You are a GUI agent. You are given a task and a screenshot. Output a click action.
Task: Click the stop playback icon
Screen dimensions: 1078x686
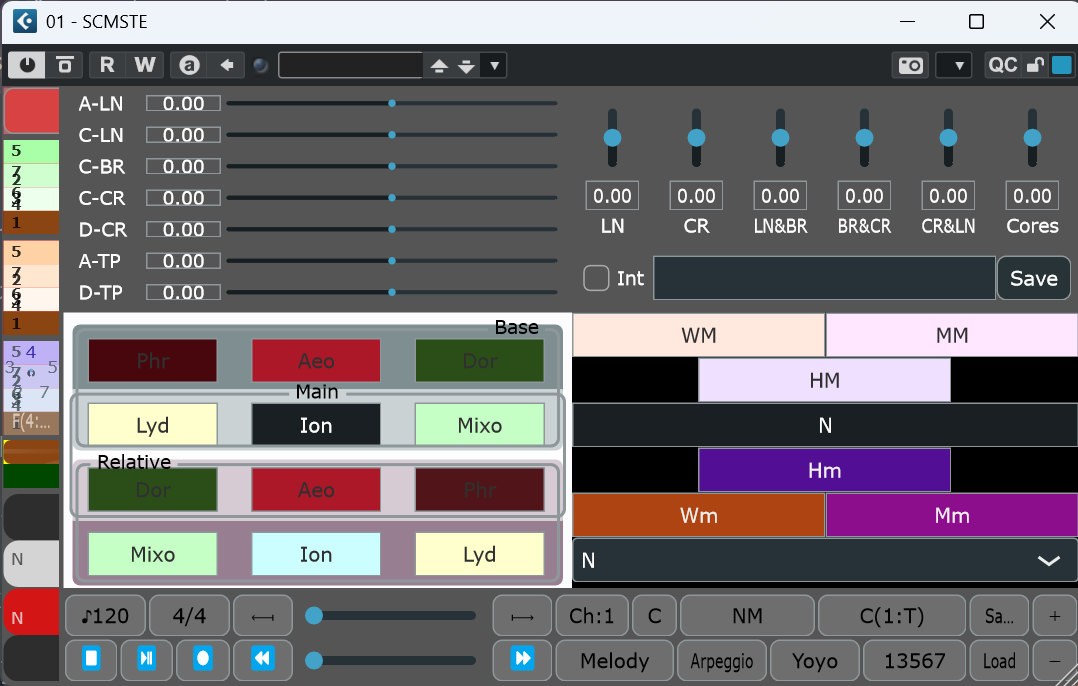91,659
